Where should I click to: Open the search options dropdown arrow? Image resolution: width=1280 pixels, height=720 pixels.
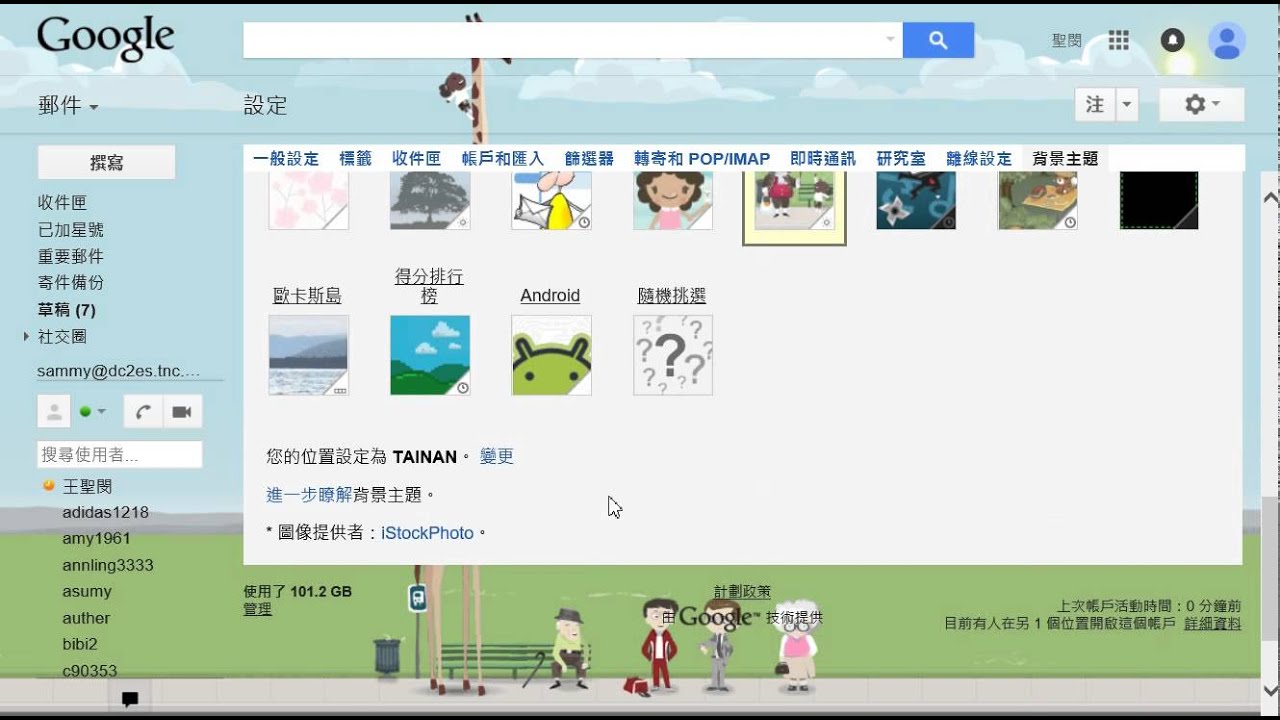click(890, 40)
